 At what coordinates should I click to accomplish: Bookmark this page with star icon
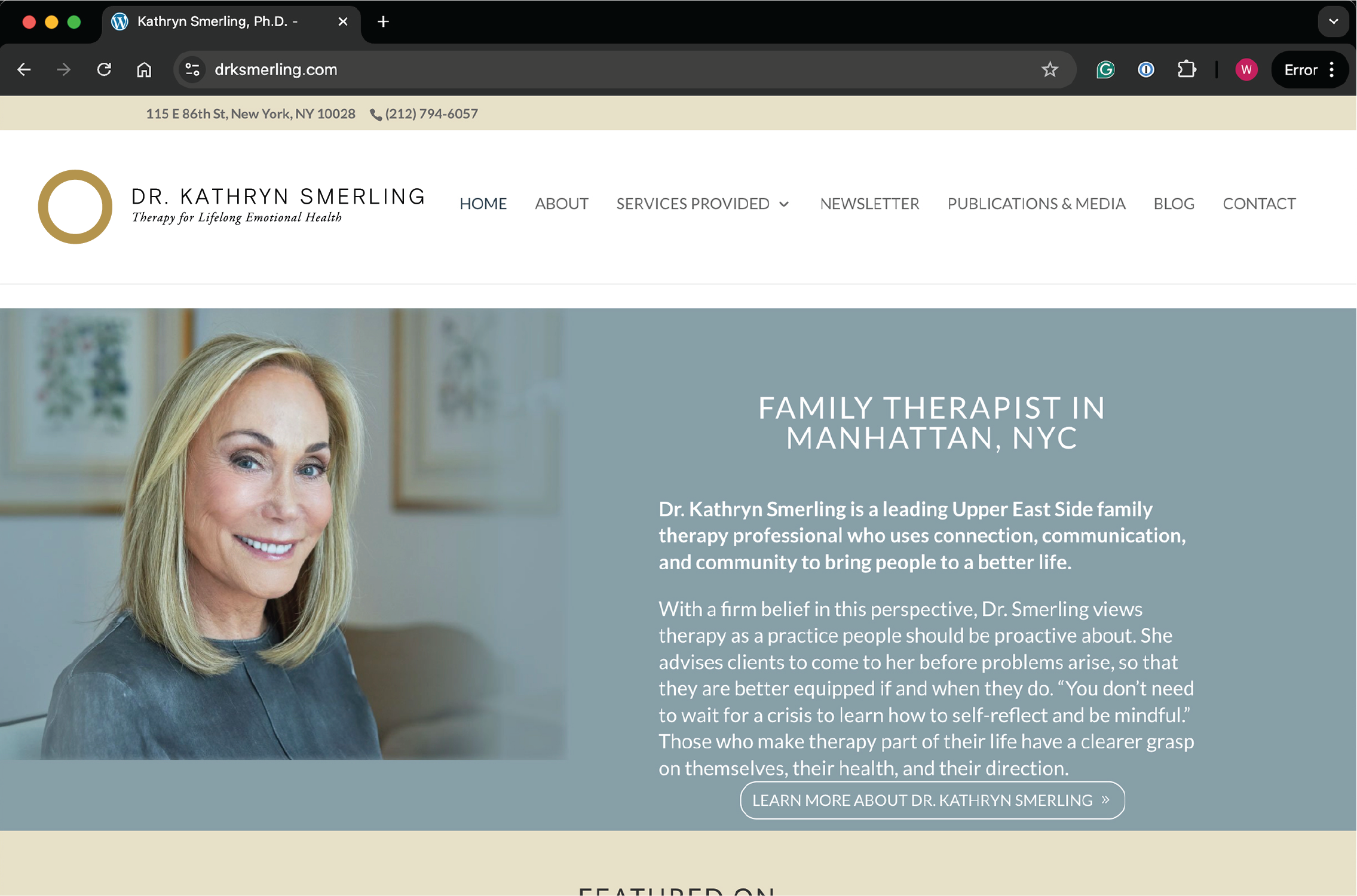pos(1050,70)
